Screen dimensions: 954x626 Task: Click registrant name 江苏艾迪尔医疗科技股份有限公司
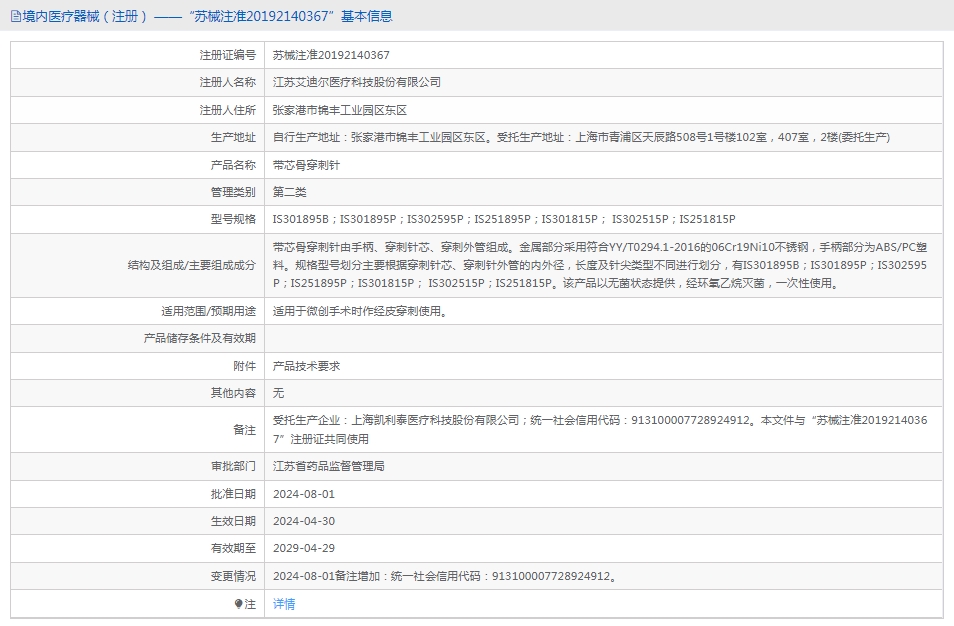click(356, 82)
